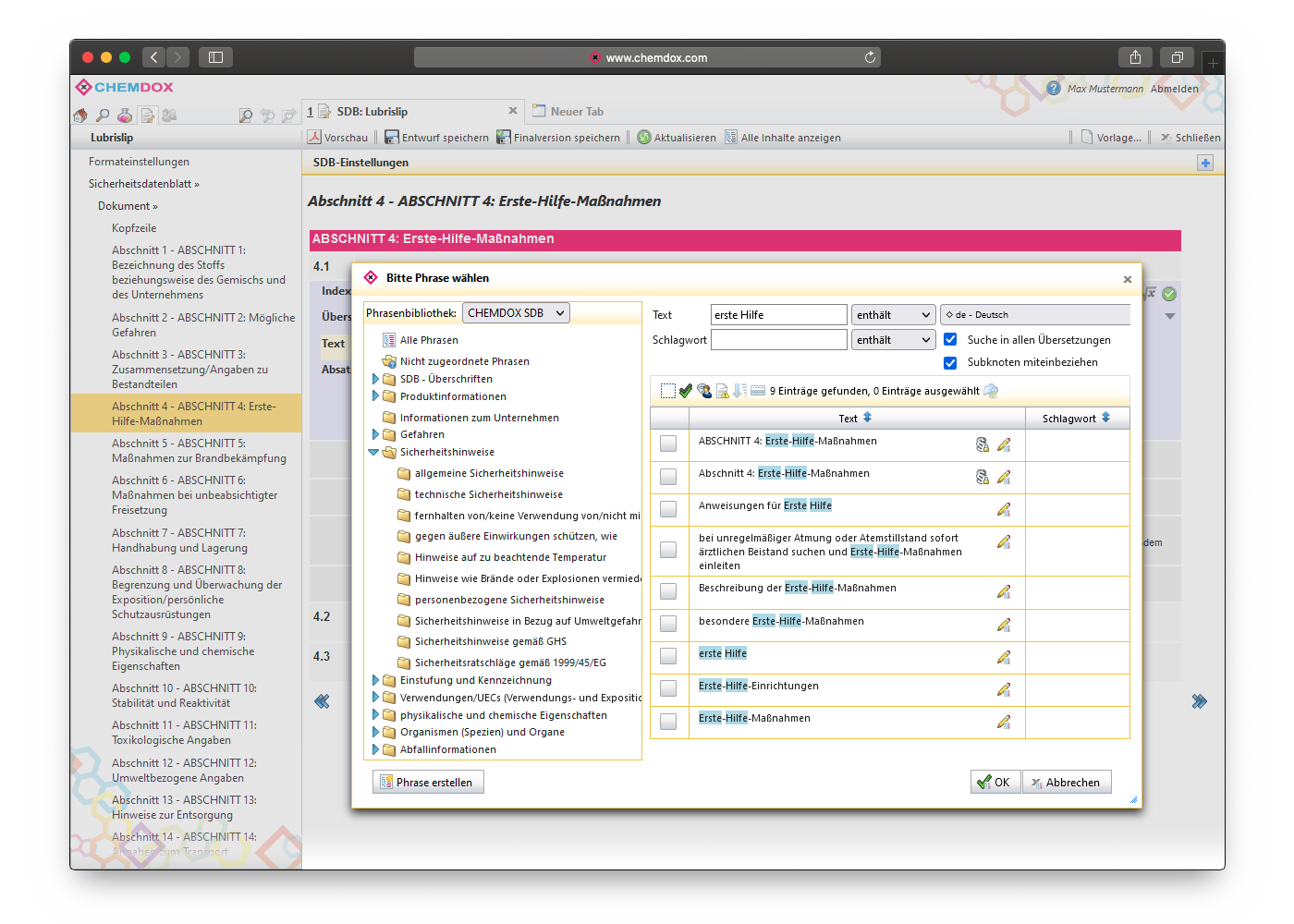Reload the page in the browser address bar

coord(870,57)
